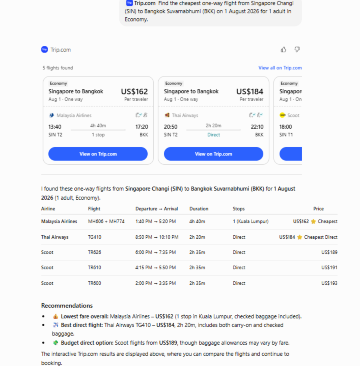Screen dimensions: 360x366
Task: Click the green "Direct" label in the Thai Airways card
Action: pyautogui.click(x=214, y=135)
